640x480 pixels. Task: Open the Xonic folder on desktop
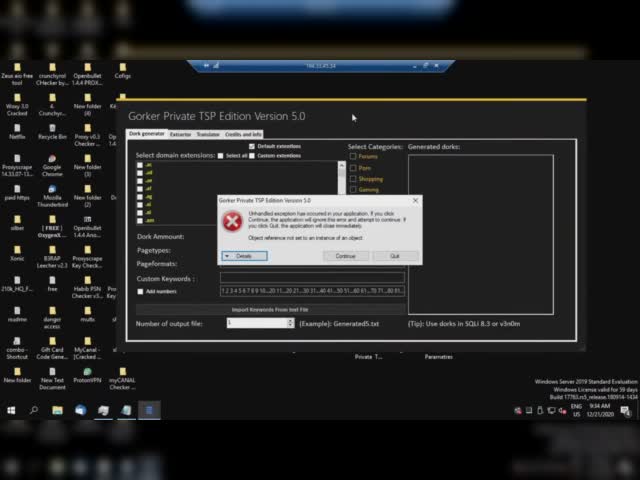pos(17,253)
